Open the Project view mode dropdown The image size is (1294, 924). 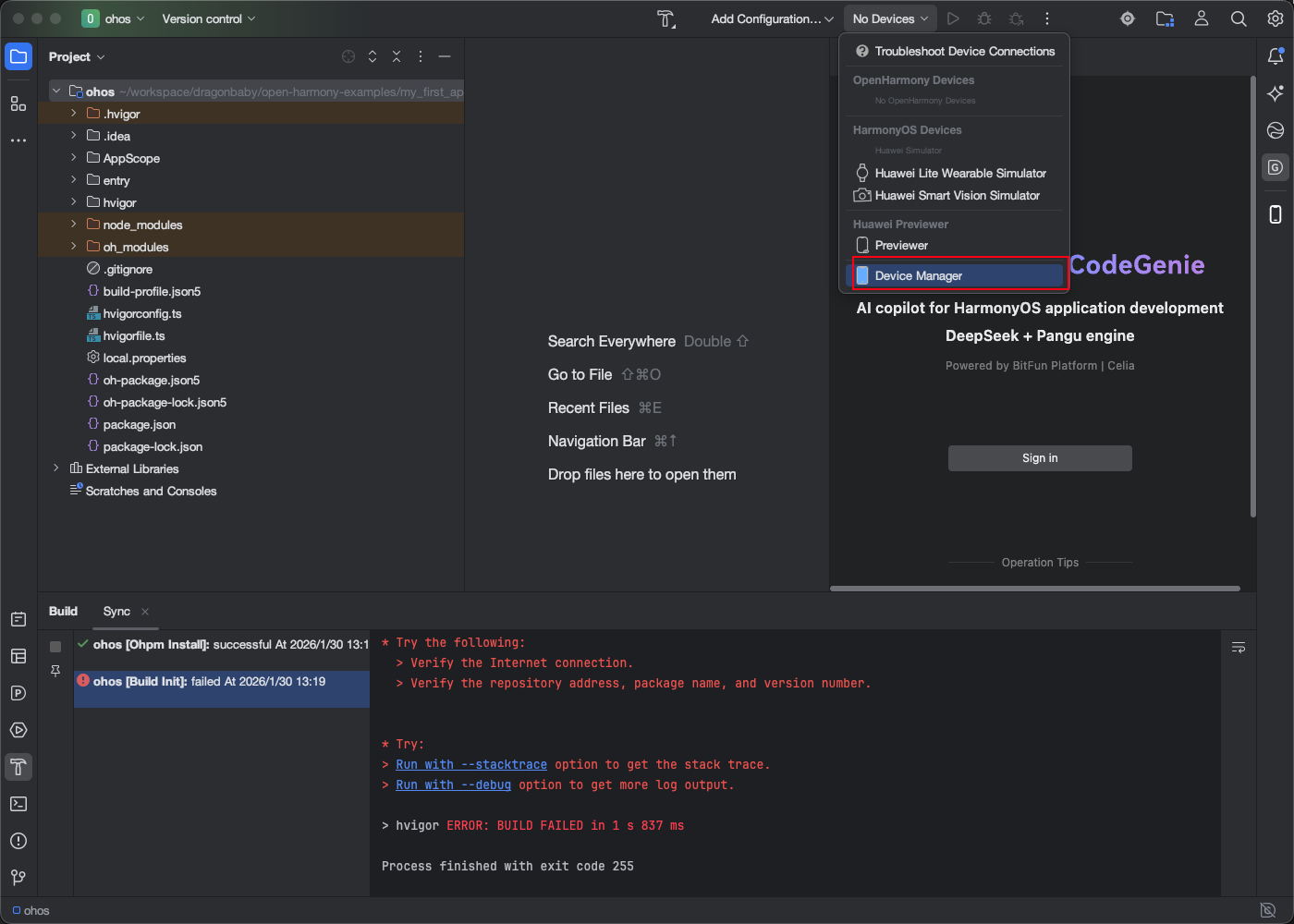coord(77,56)
